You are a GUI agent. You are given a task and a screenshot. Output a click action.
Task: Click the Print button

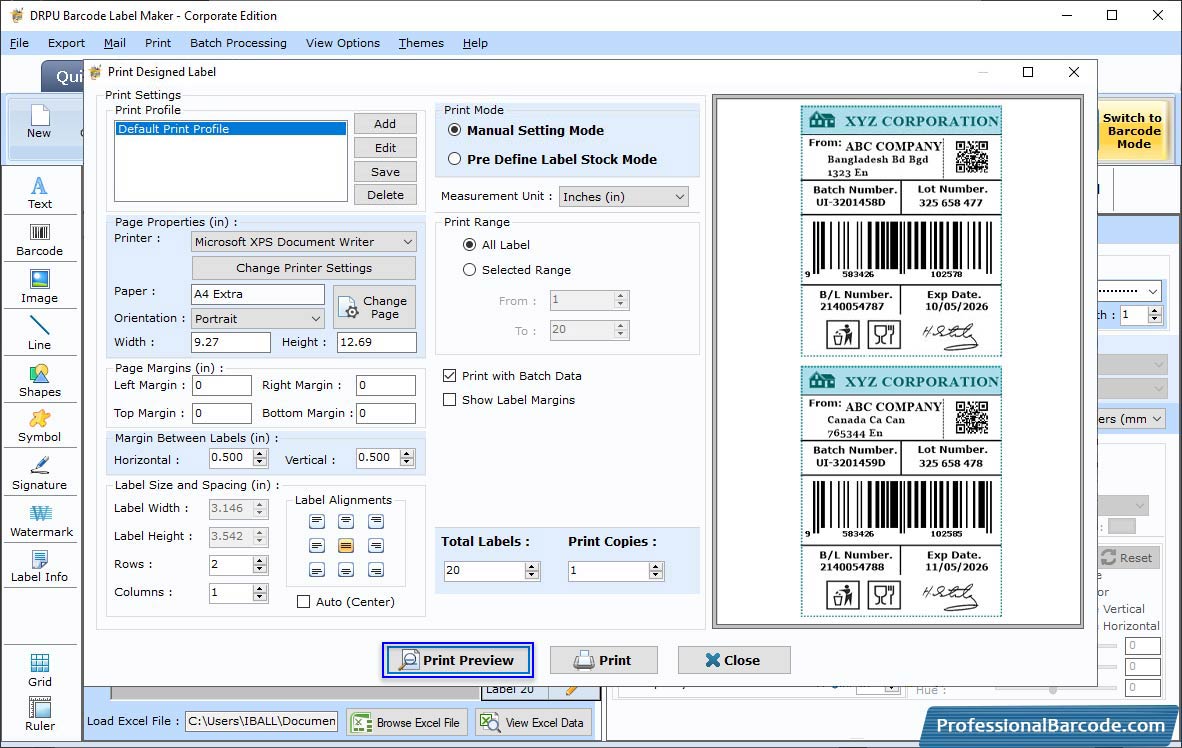click(x=603, y=660)
